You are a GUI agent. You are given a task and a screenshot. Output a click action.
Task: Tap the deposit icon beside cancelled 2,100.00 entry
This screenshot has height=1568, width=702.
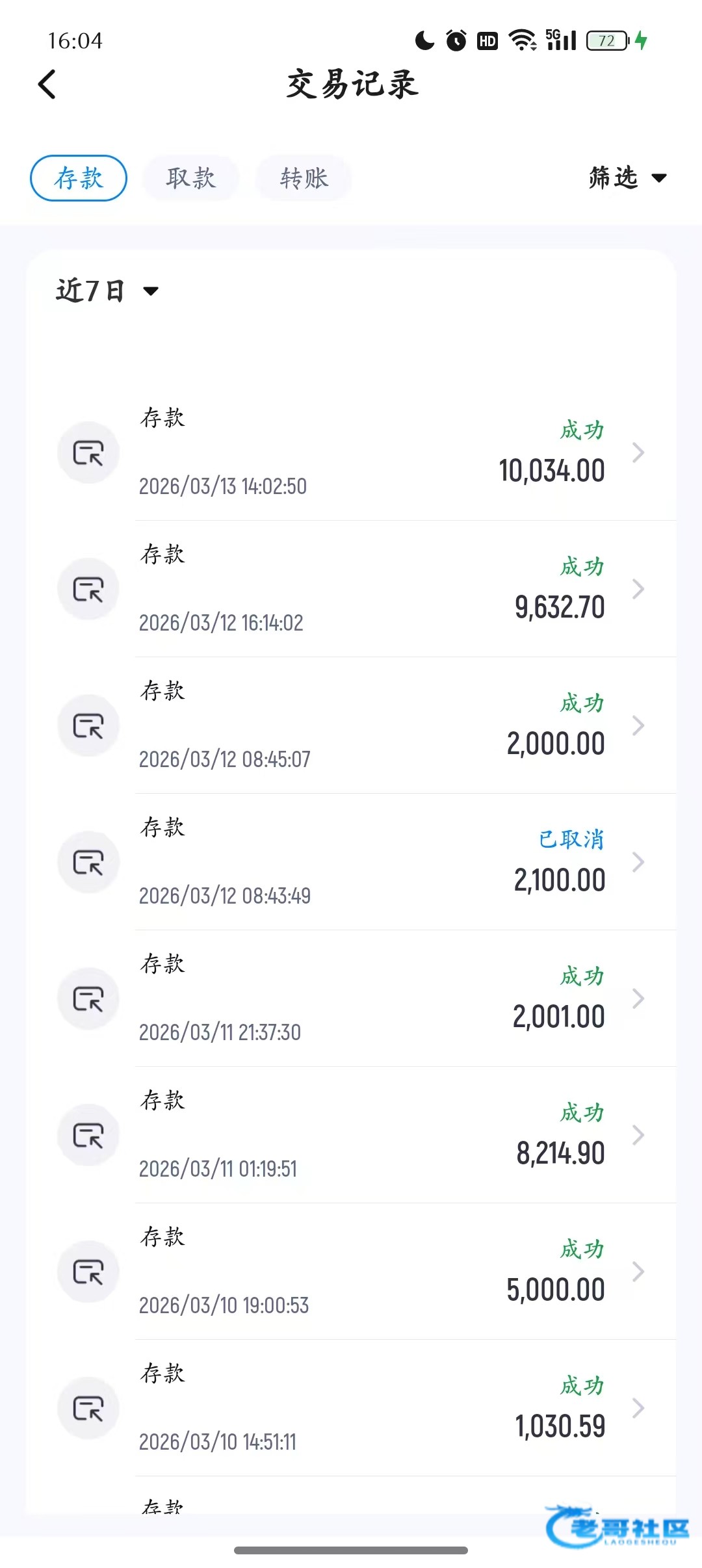[88, 862]
